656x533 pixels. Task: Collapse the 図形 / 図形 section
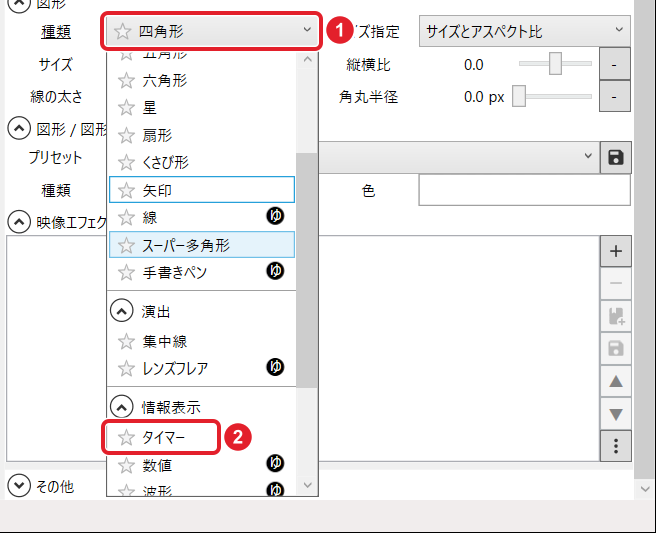[19, 128]
